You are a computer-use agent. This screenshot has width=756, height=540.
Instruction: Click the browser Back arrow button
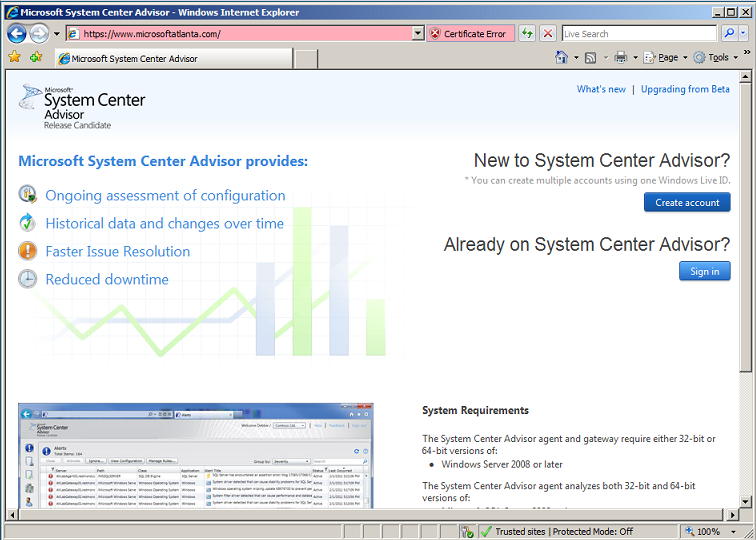17,34
